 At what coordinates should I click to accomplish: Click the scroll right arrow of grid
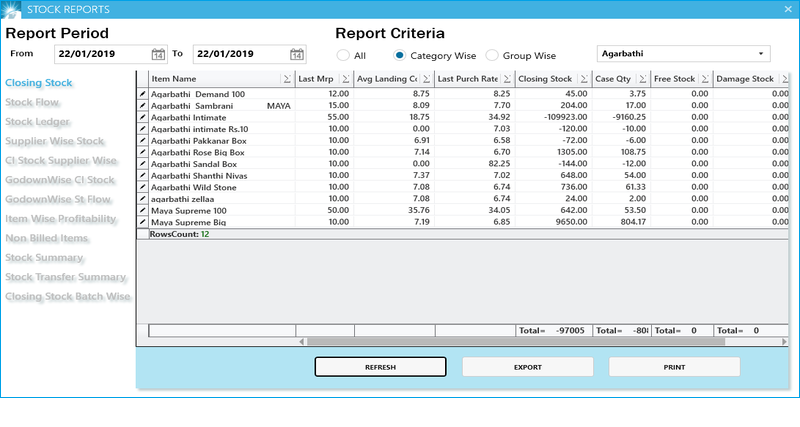point(785,342)
